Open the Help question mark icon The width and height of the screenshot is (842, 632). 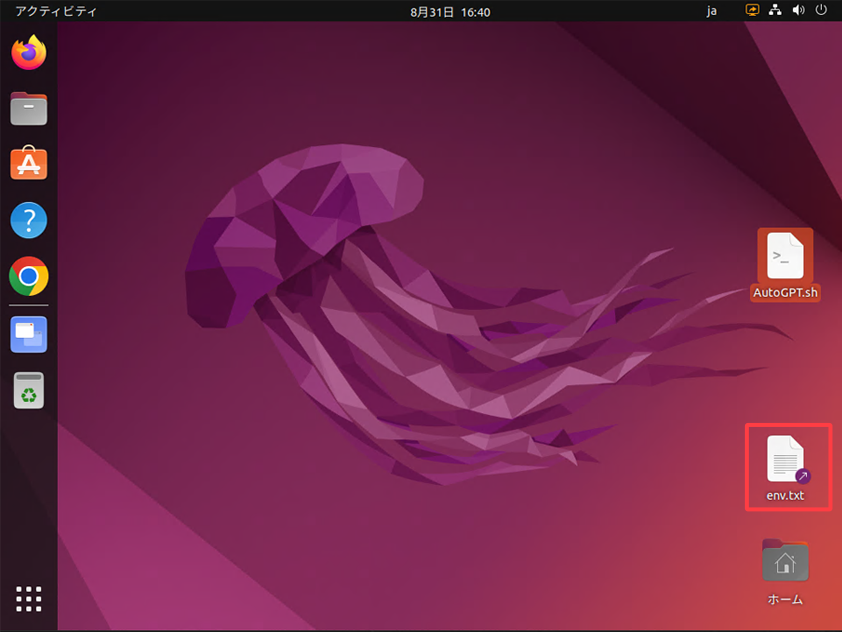coord(29,219)
